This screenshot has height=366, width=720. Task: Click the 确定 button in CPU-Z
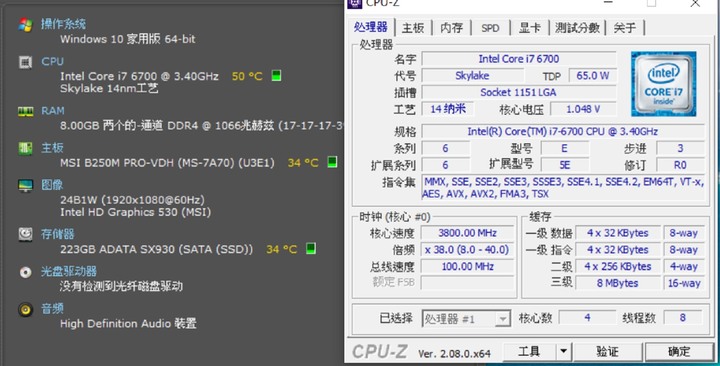coord(679,352)
